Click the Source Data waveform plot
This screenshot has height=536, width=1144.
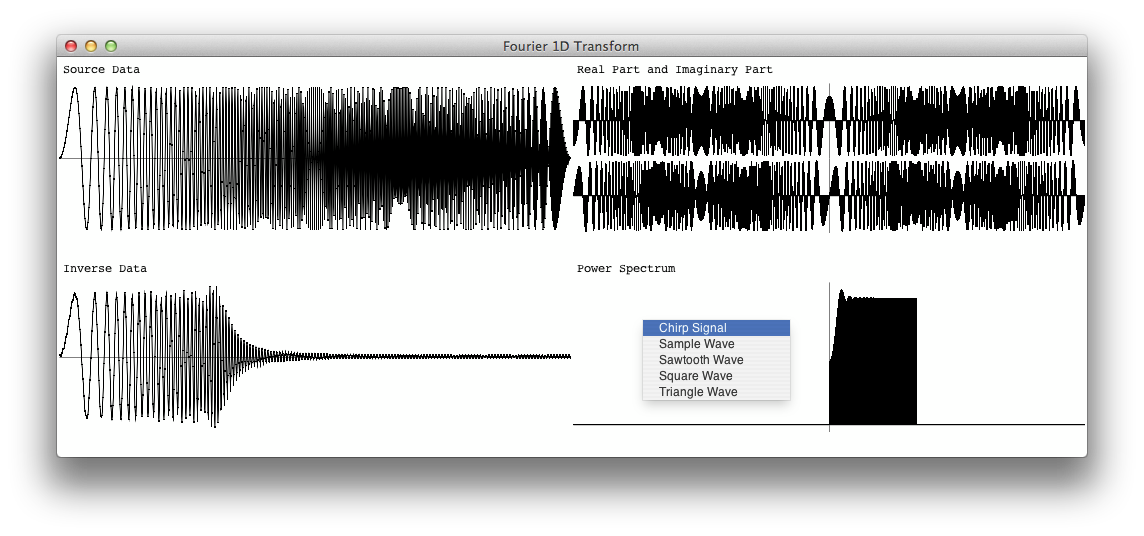coord(315,158)
